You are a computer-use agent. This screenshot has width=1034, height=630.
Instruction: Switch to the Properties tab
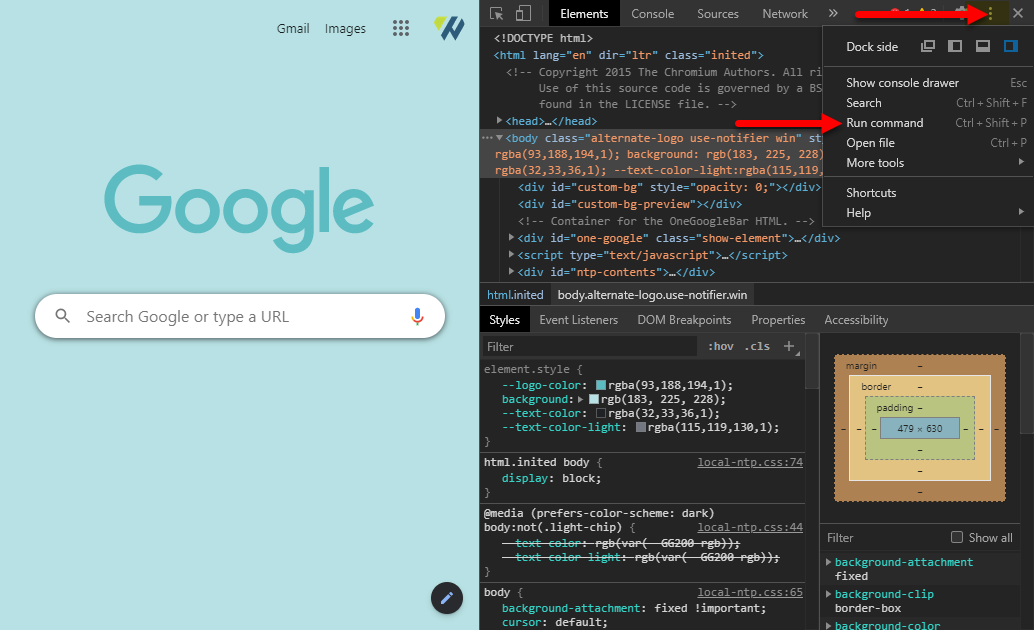tap(778, 320)
